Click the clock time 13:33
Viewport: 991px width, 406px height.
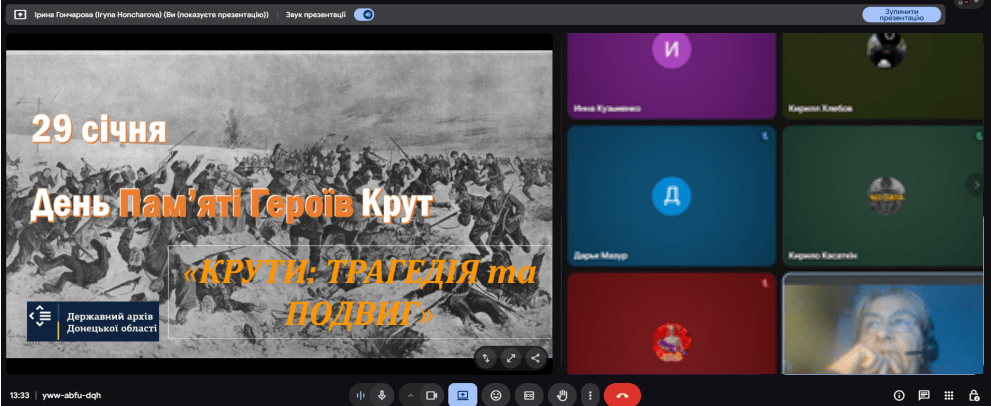pos(19,395)
